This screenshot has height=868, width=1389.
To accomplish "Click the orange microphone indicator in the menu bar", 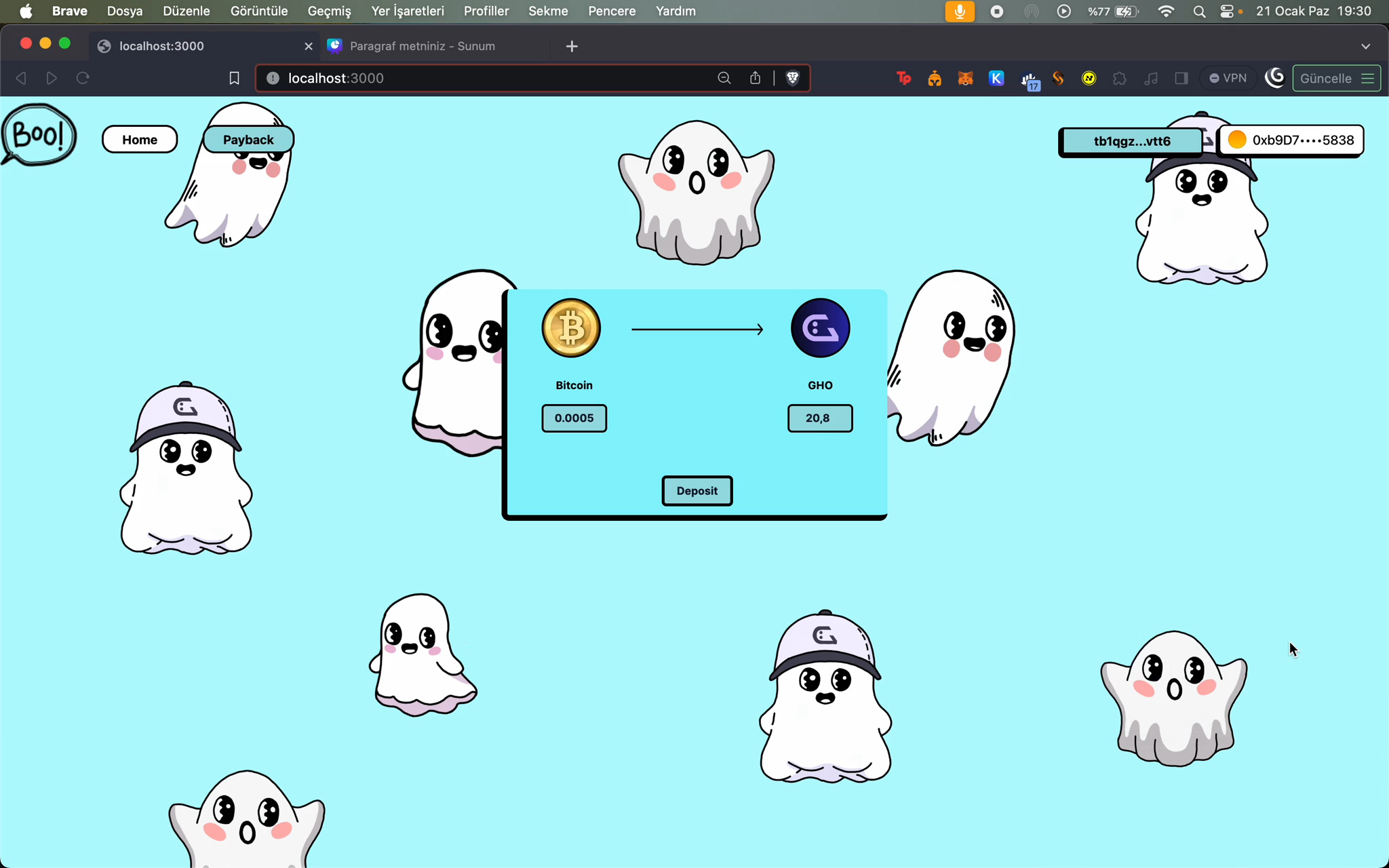I will coord(960,12).
